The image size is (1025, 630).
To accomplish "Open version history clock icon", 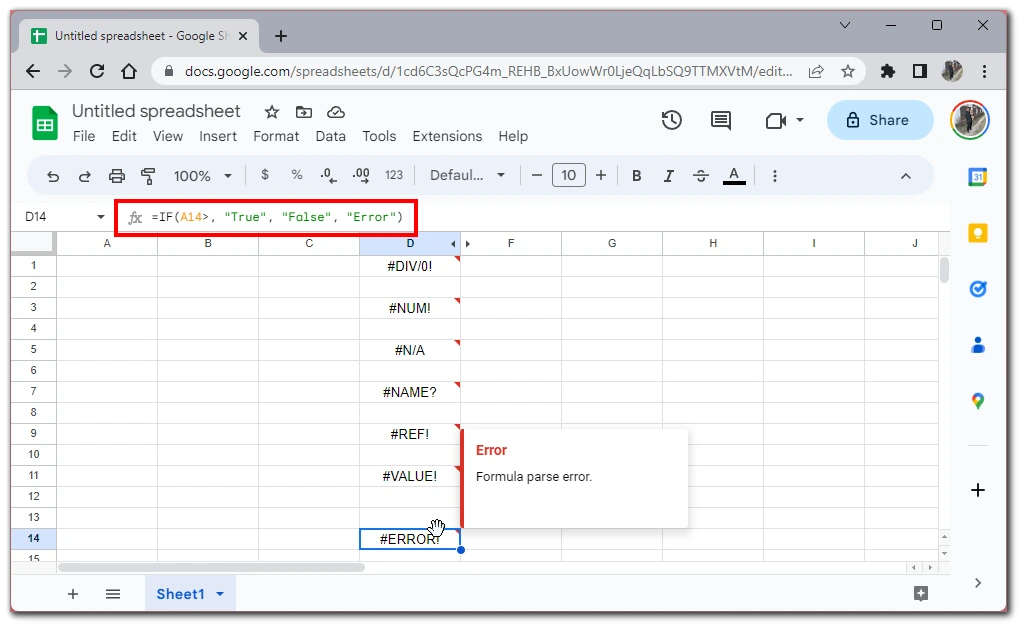I will tap(672, 120).
